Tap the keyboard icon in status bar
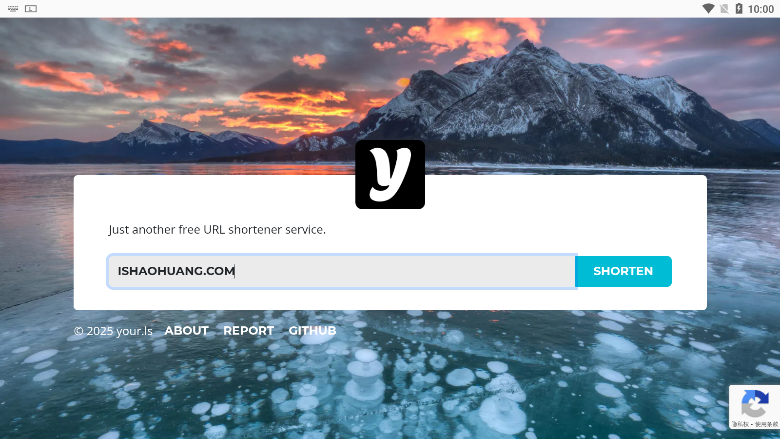 13,8
